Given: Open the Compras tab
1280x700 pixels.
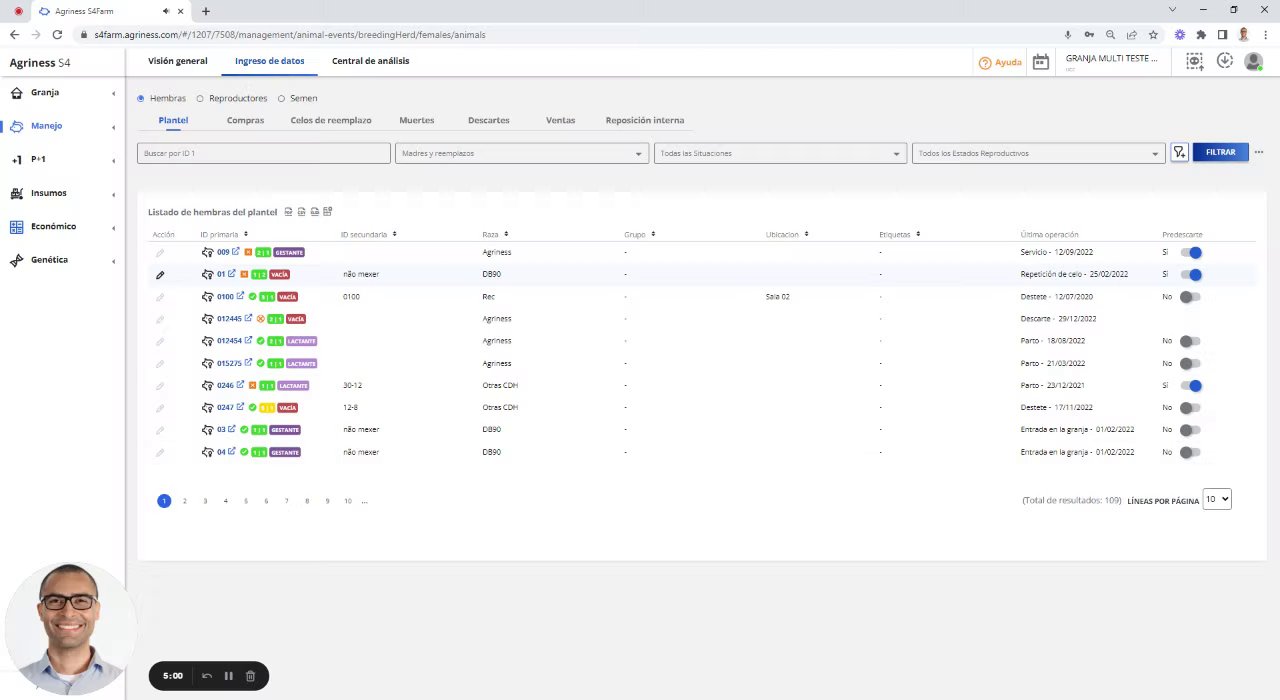Looking at the screenshot, I should coord(245,120).
